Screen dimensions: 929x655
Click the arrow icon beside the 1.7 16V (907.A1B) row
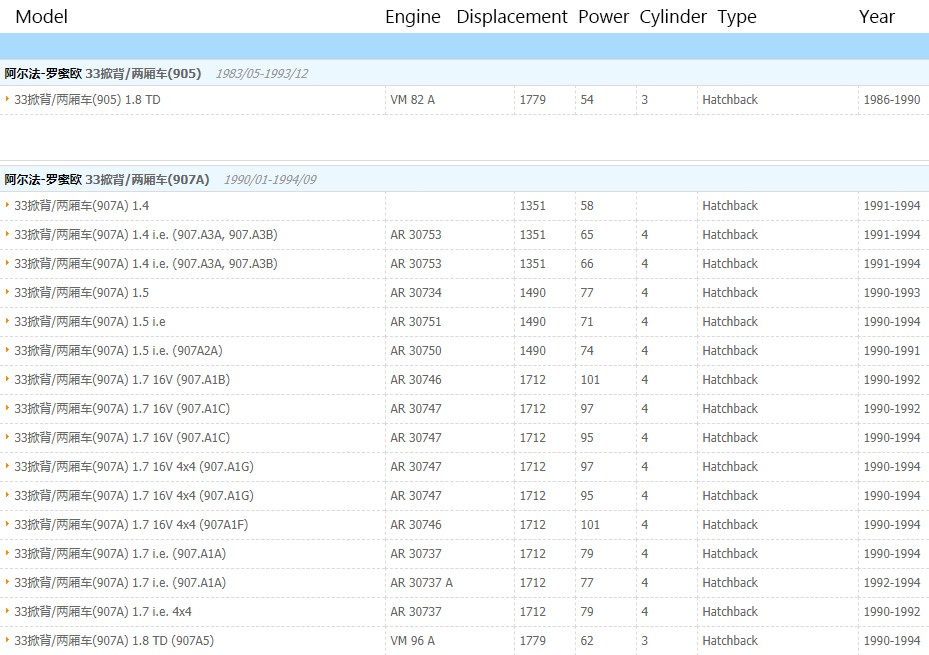point(7,379)
